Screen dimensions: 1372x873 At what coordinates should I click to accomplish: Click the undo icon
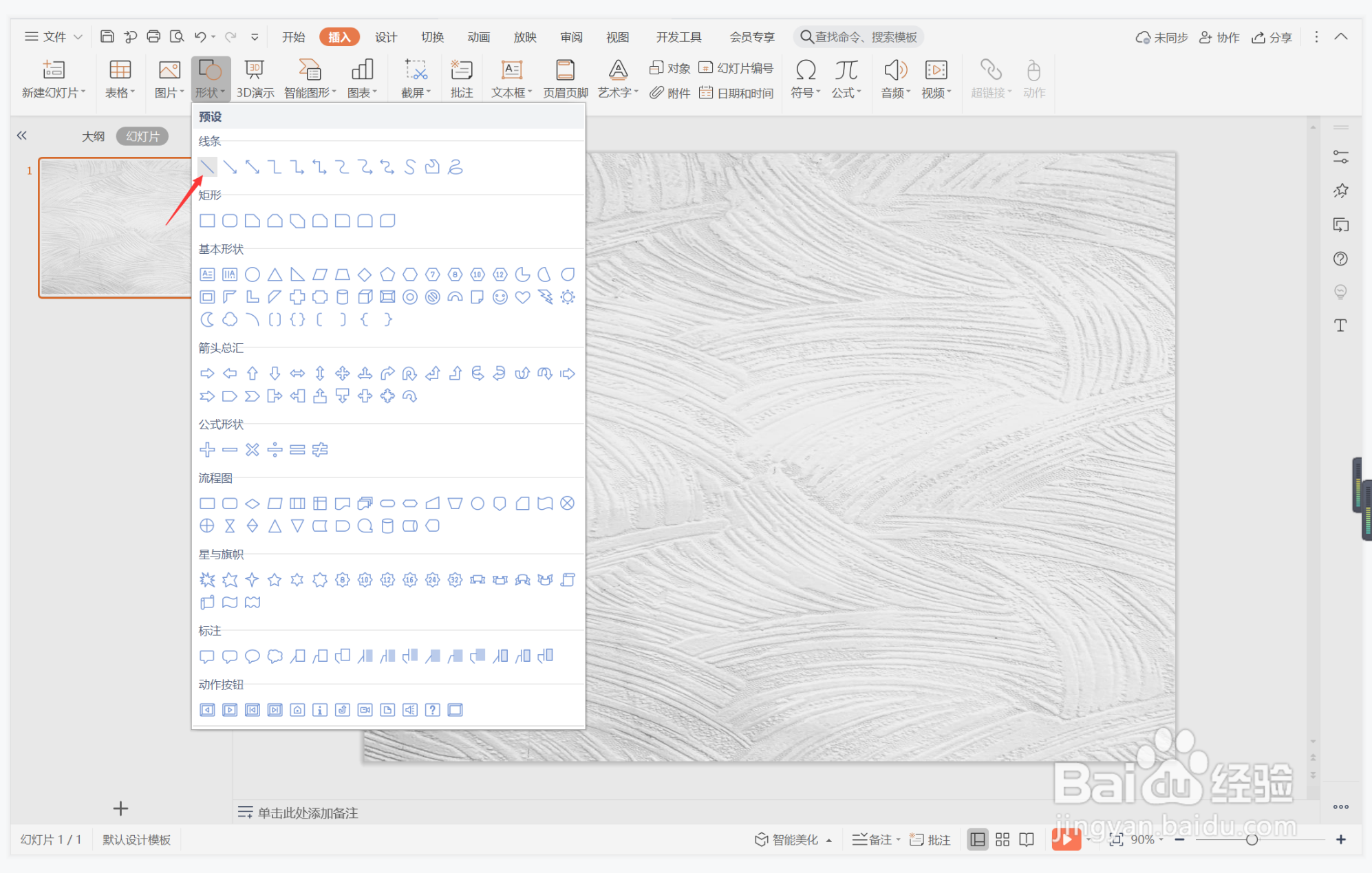200,36
